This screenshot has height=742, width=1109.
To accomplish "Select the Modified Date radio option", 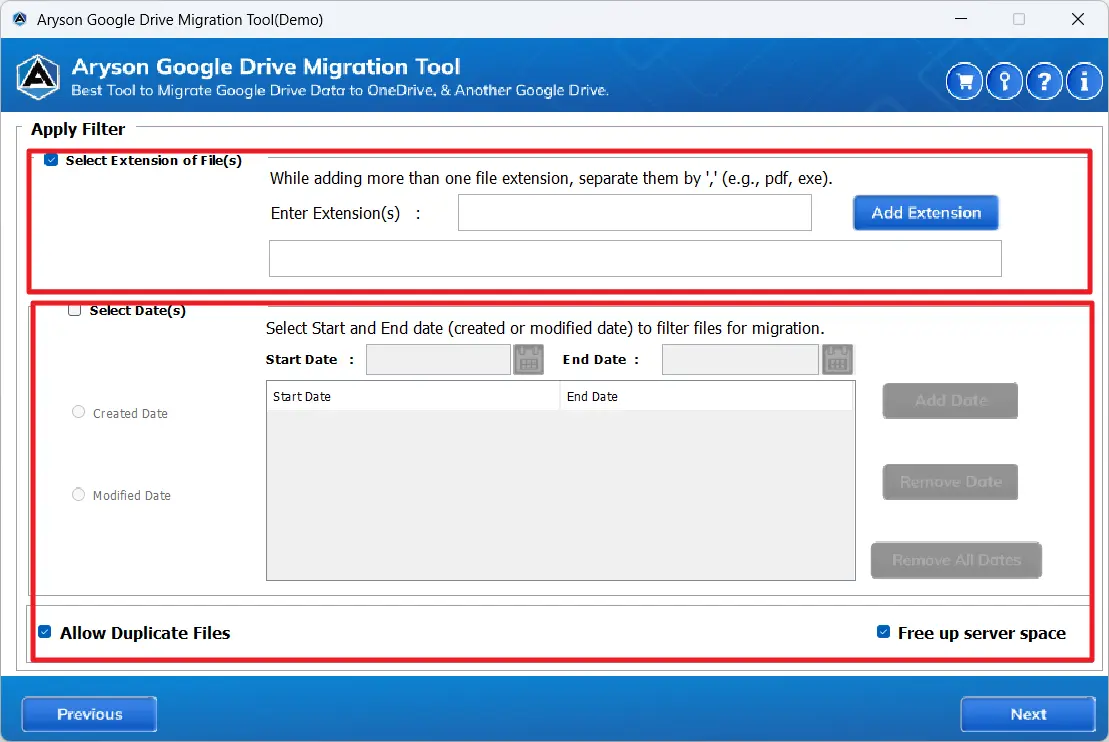I will (x=78, y=494).
